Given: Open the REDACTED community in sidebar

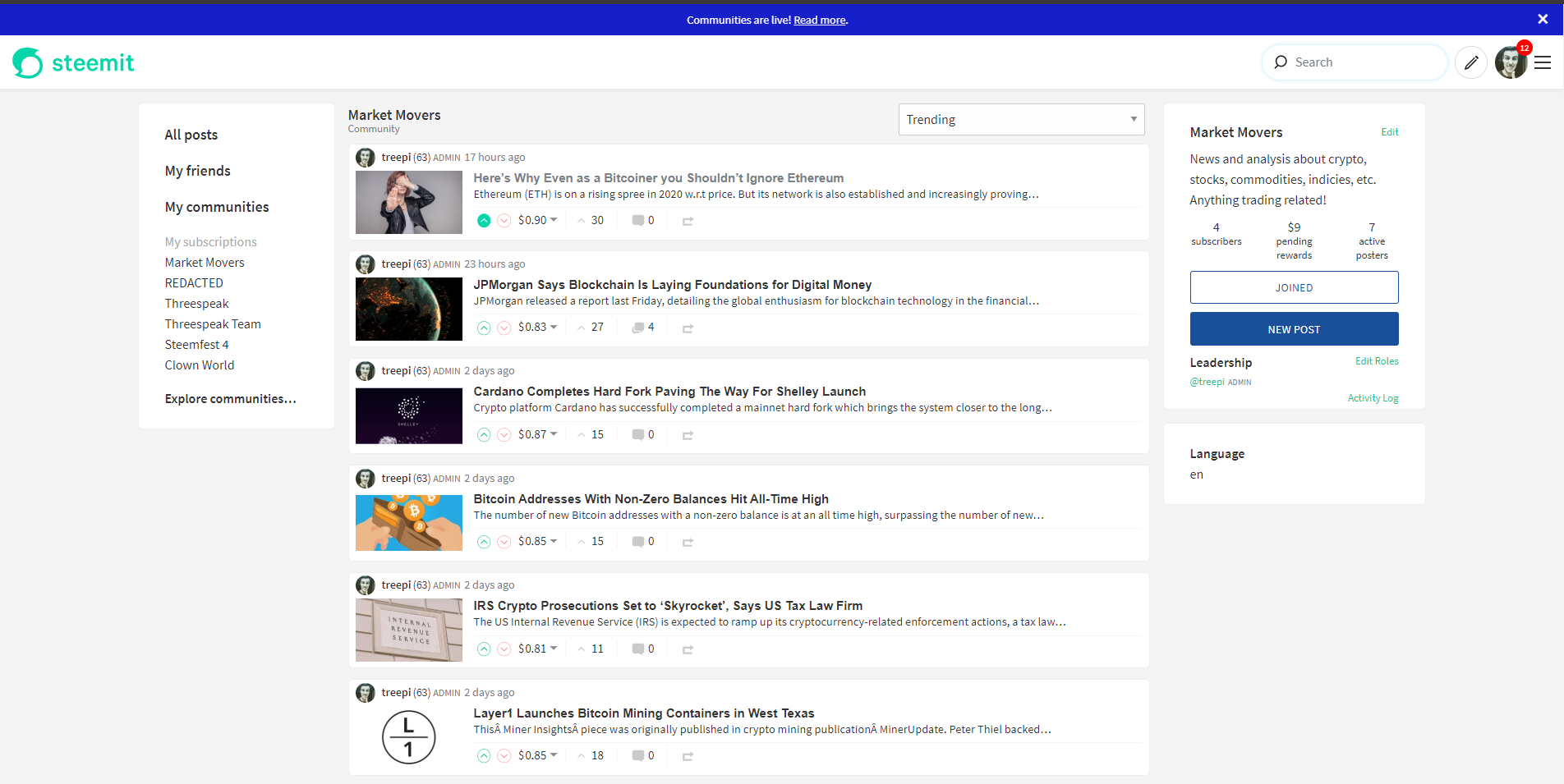Looking at the screenshot, I should point(194,282).
